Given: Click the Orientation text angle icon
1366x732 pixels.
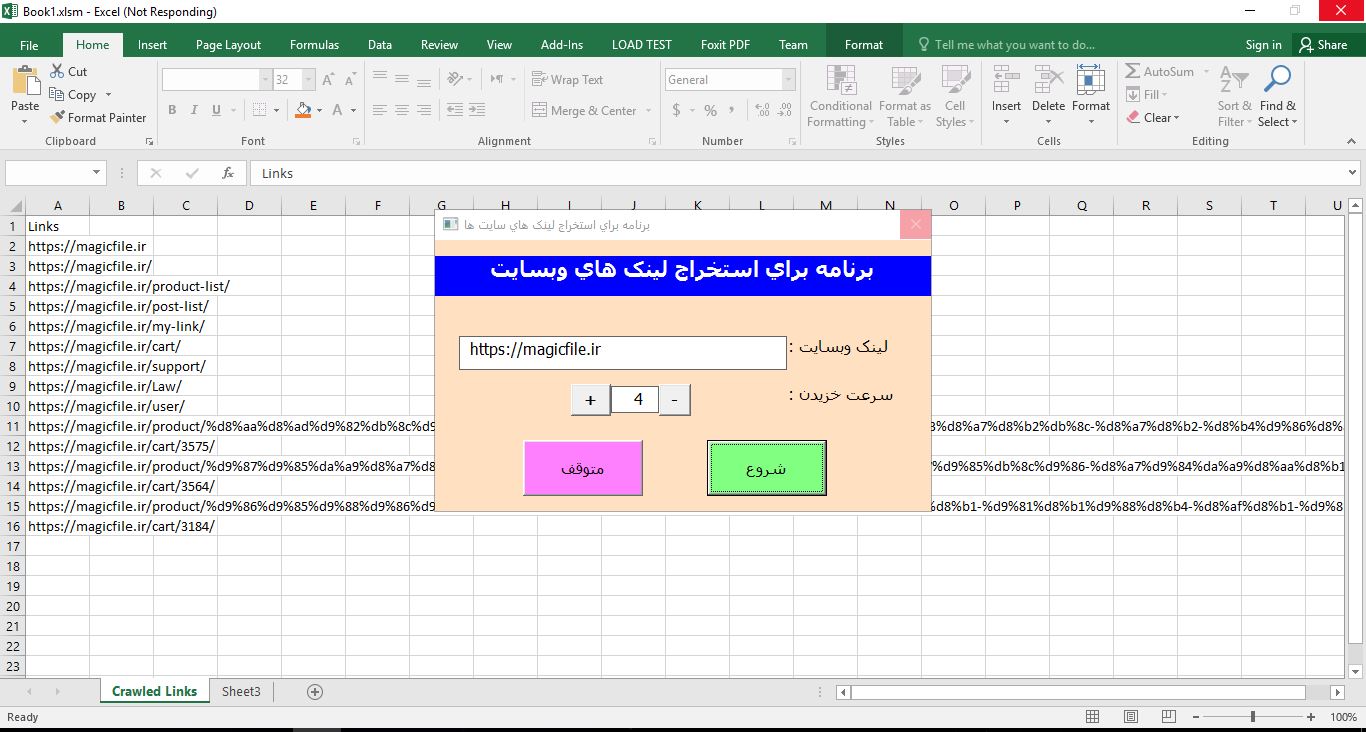Looking at the screenshot, I should (x=455, y=80).
